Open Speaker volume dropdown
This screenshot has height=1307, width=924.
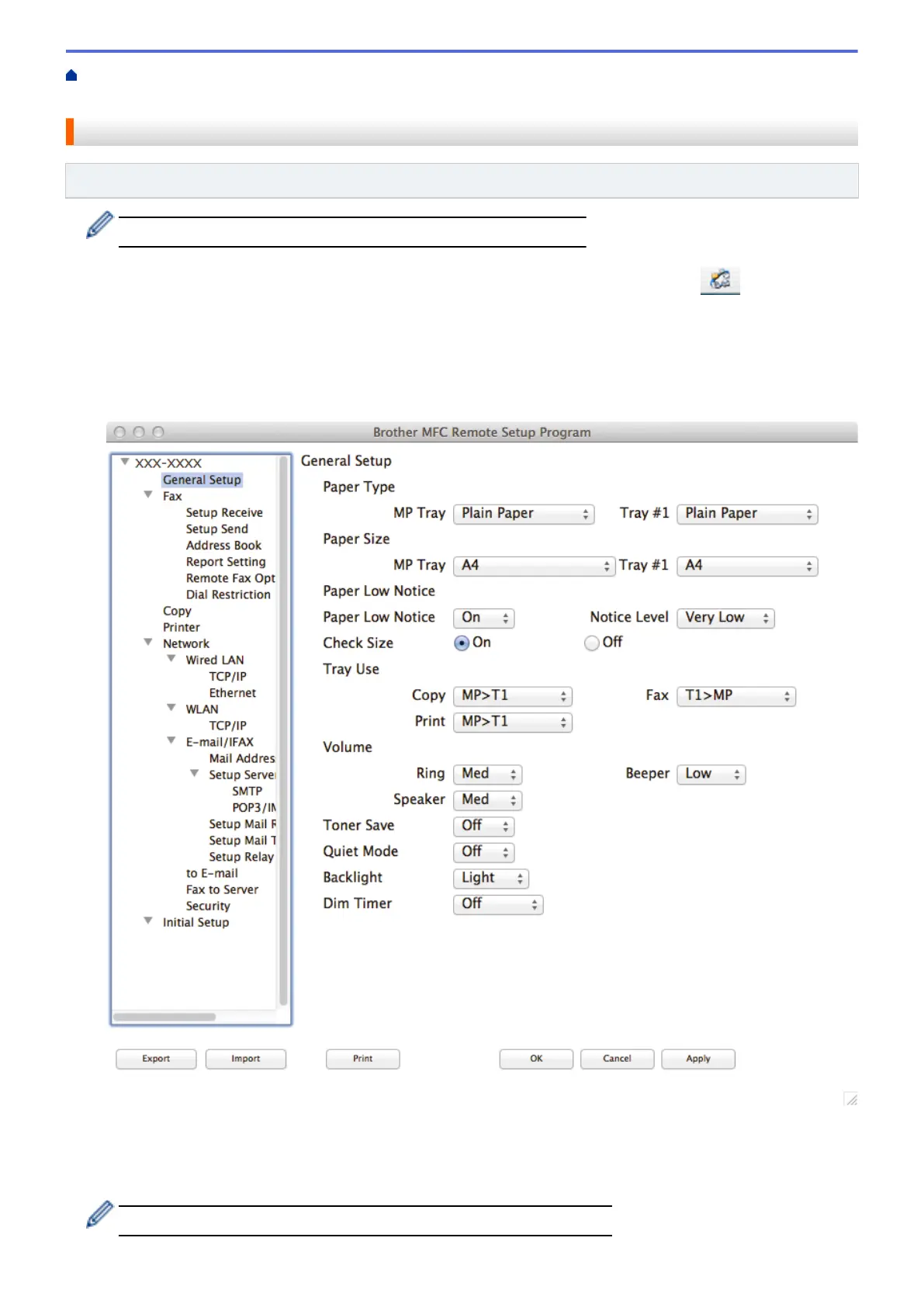(x=488, y=800)
